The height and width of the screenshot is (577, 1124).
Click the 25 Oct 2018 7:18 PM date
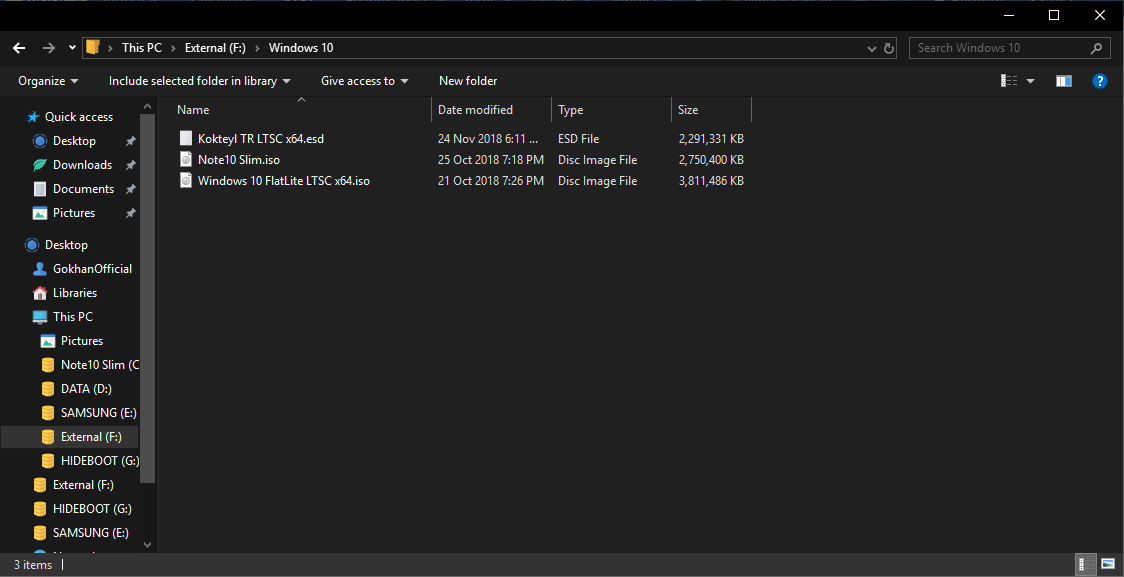tap(491, 160)
